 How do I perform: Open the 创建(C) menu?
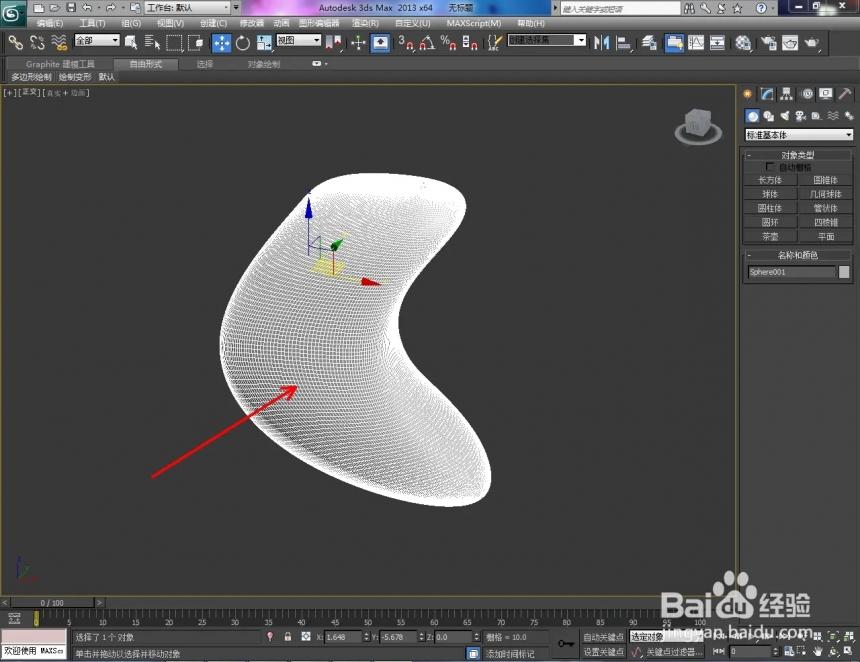click(213, 24)
